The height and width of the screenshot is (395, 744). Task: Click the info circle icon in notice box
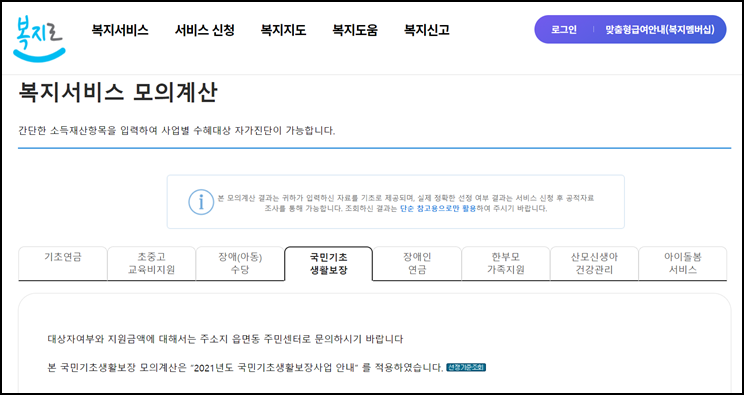click(x=201, y=202)
